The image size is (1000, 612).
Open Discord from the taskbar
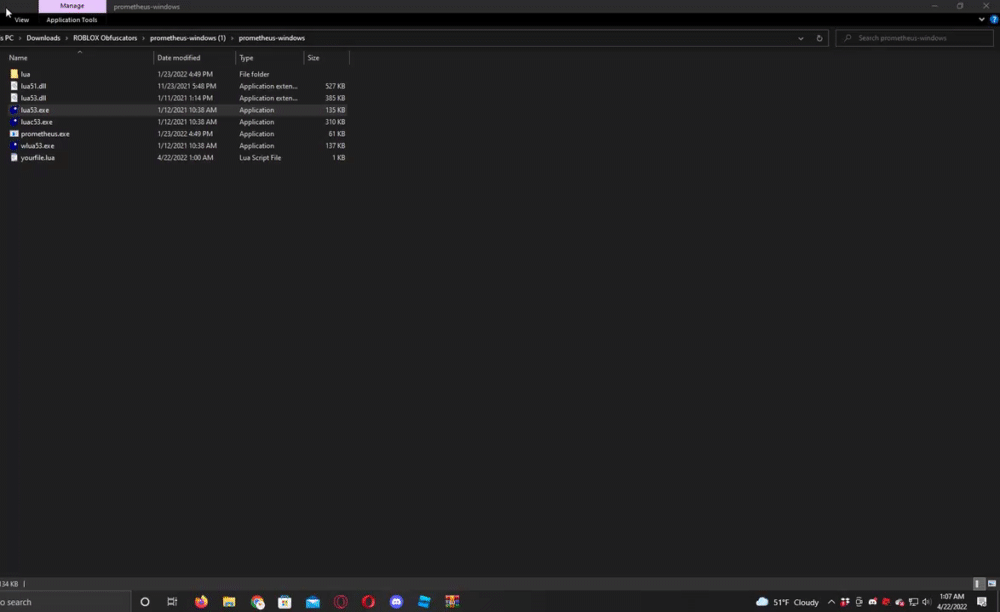396,602
